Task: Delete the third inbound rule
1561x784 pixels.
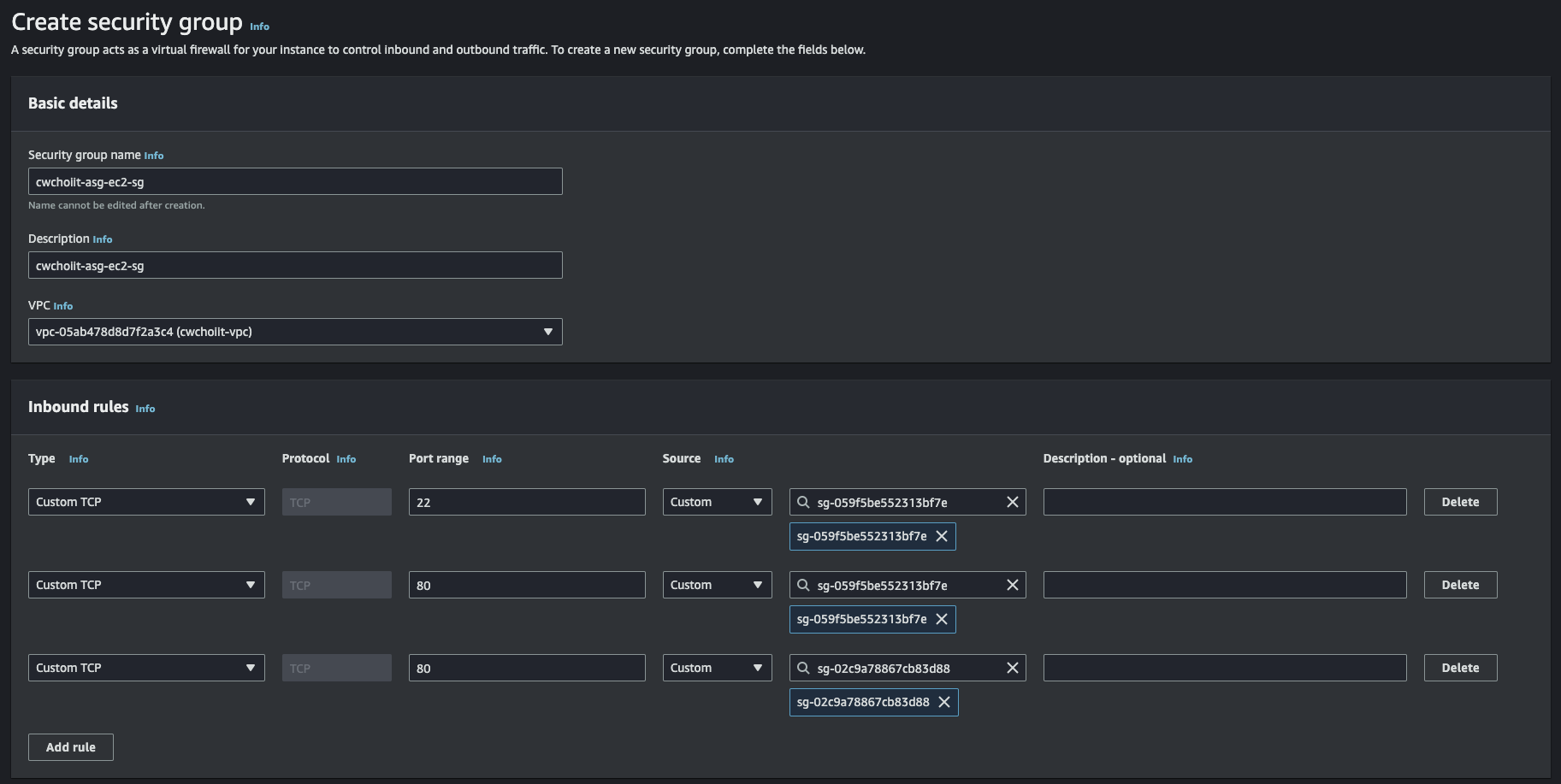Action: (1460, 668)
